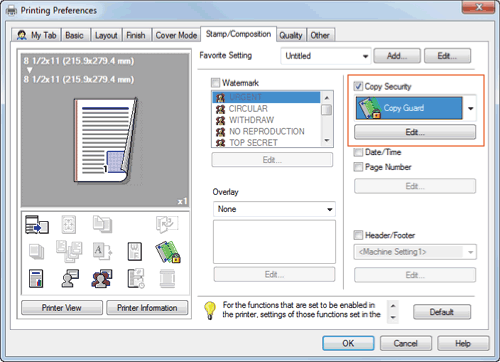Click the Cancel button
The height and width of the screenshot is (362, 500).
pyautogui.click(x=406, y=343)
